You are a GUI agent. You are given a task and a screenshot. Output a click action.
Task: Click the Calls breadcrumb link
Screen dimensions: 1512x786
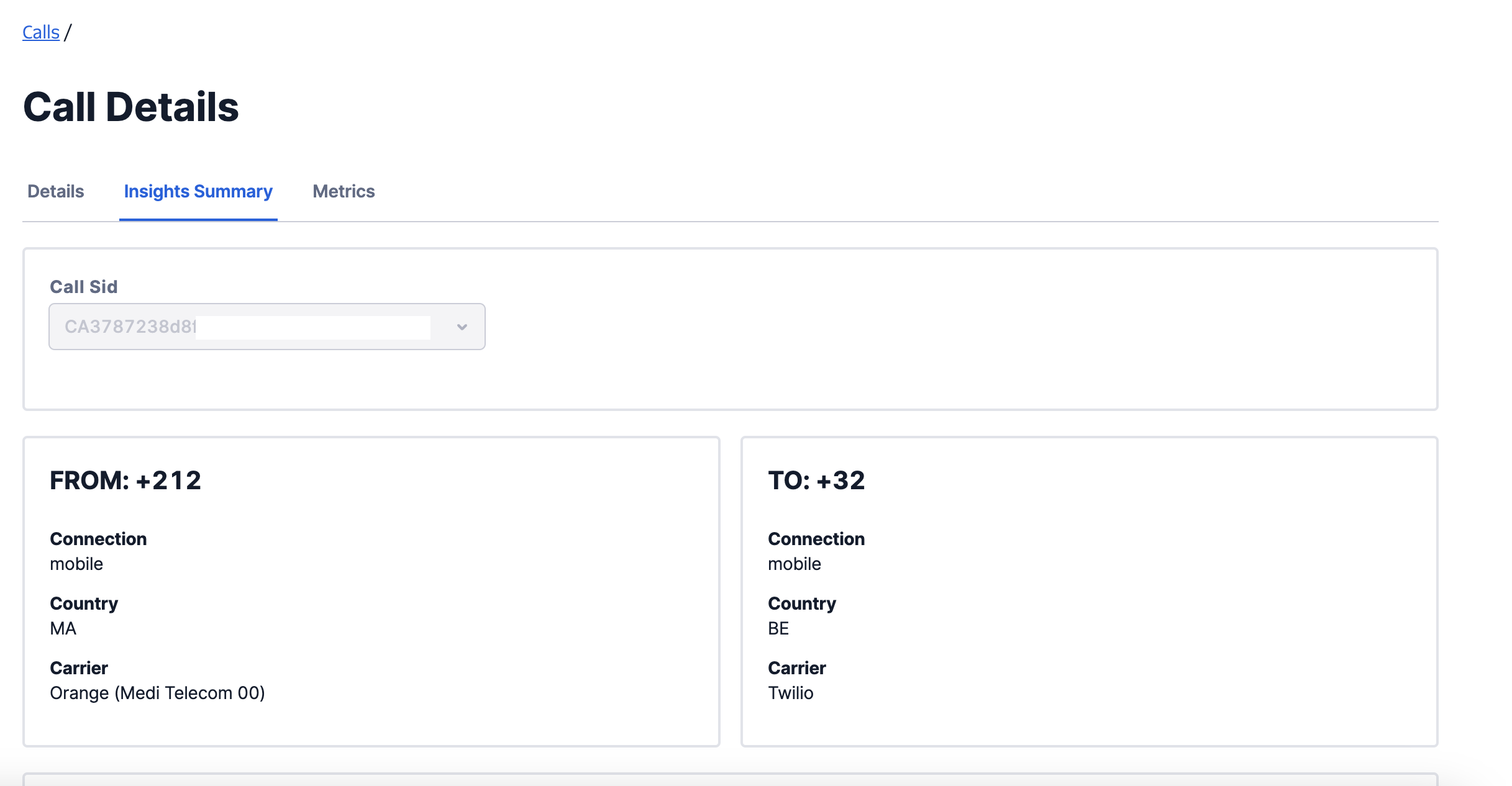coord(41,32)
